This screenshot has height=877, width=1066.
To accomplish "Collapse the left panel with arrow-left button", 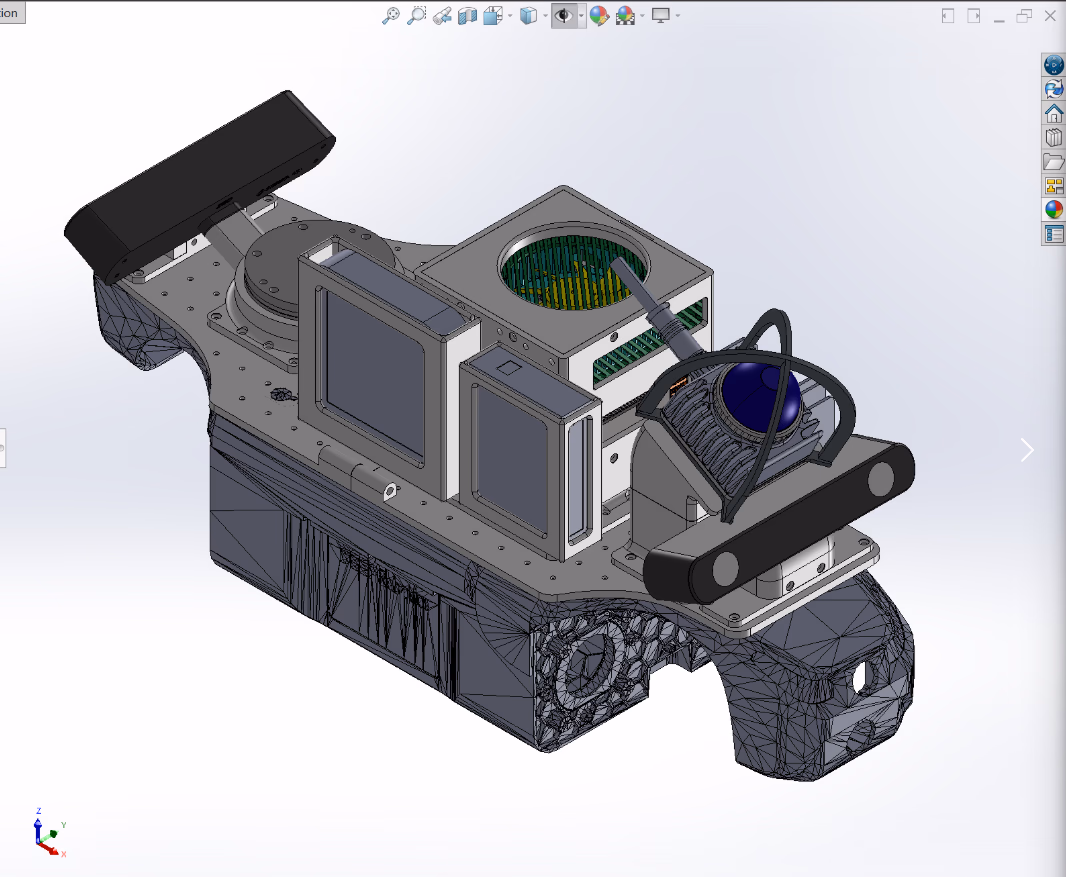I will 948,16.
